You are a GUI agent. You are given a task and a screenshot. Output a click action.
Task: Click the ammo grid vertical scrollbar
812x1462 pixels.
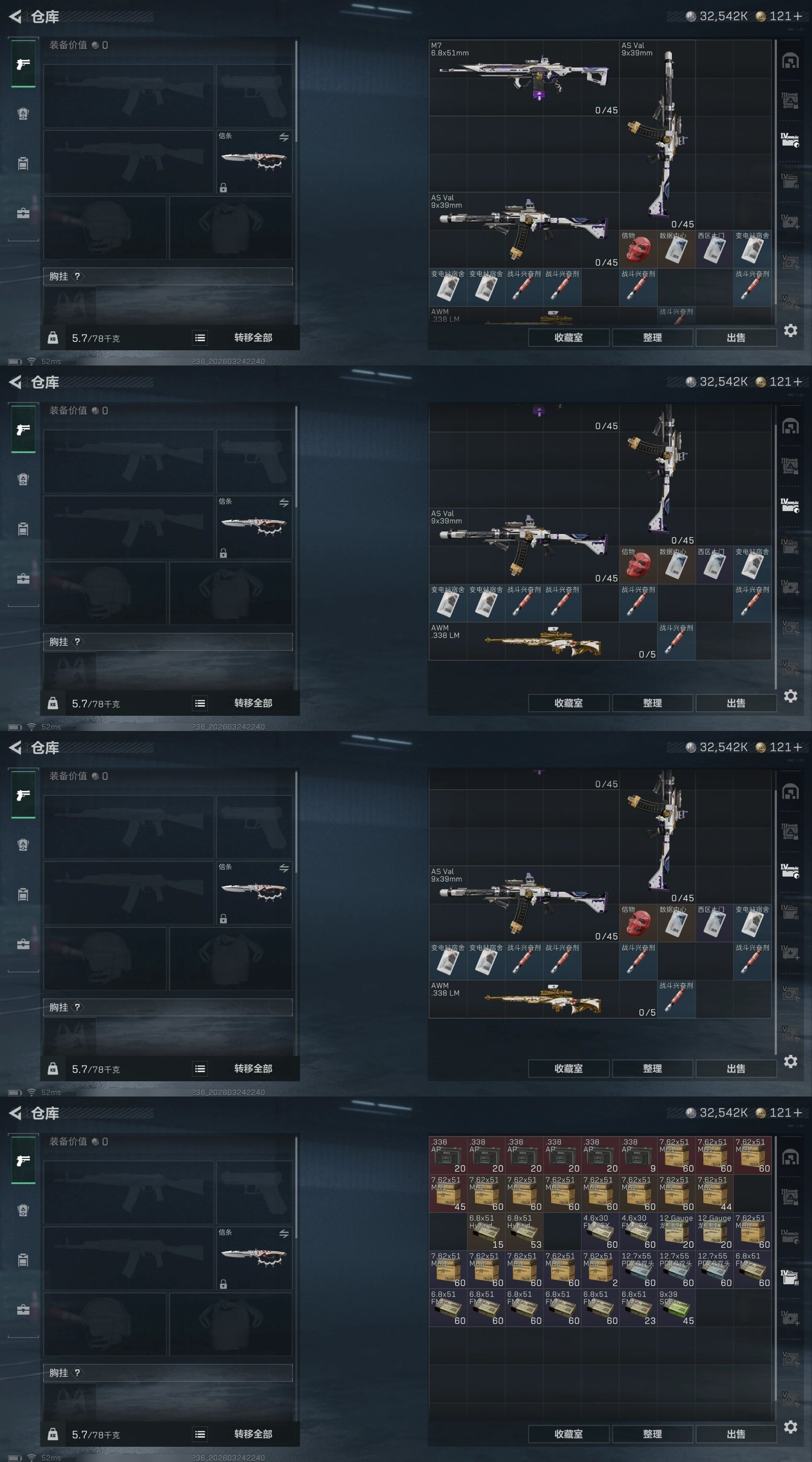point(775,1269)
